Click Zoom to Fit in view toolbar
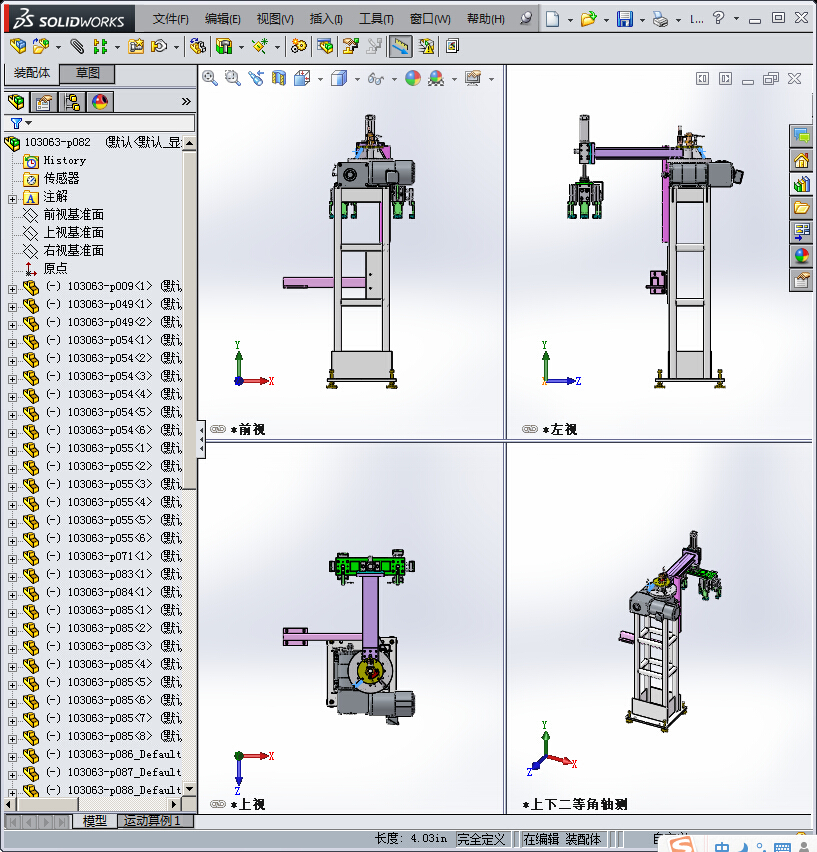 (210, 78)
